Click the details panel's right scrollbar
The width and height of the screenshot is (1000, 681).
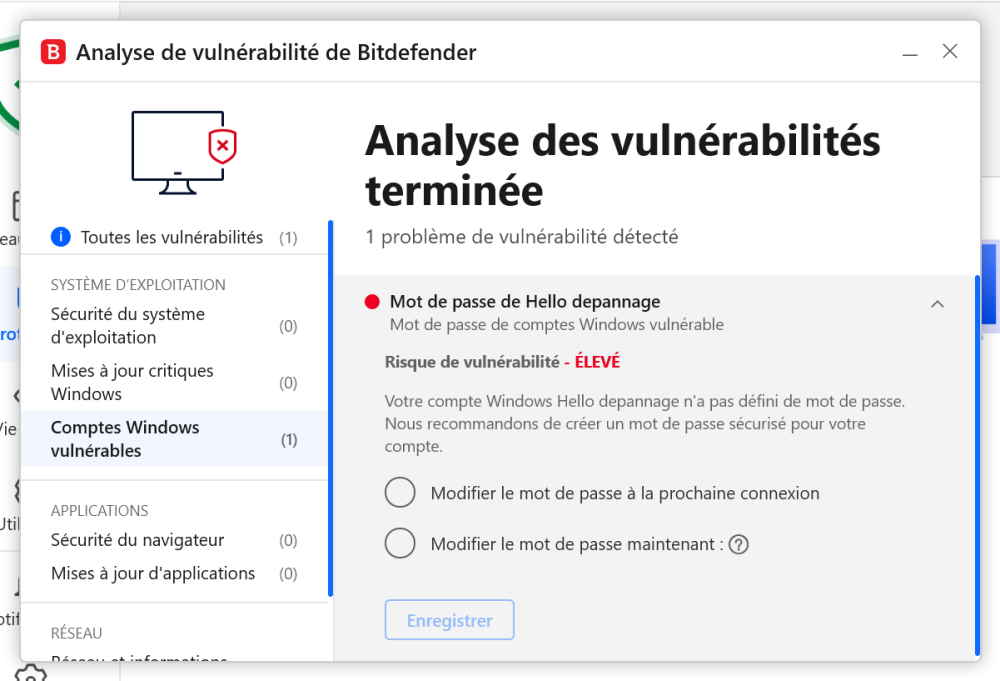click(977, 460)
